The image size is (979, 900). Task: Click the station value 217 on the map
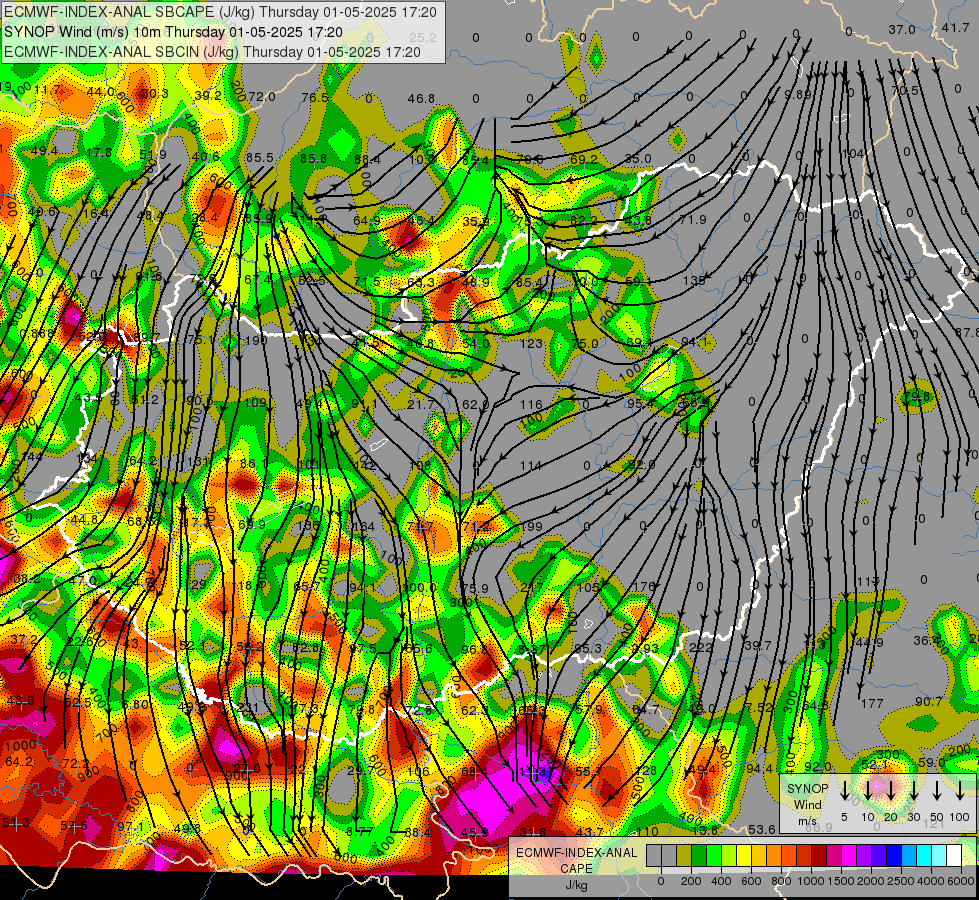[x=531, y=588]
